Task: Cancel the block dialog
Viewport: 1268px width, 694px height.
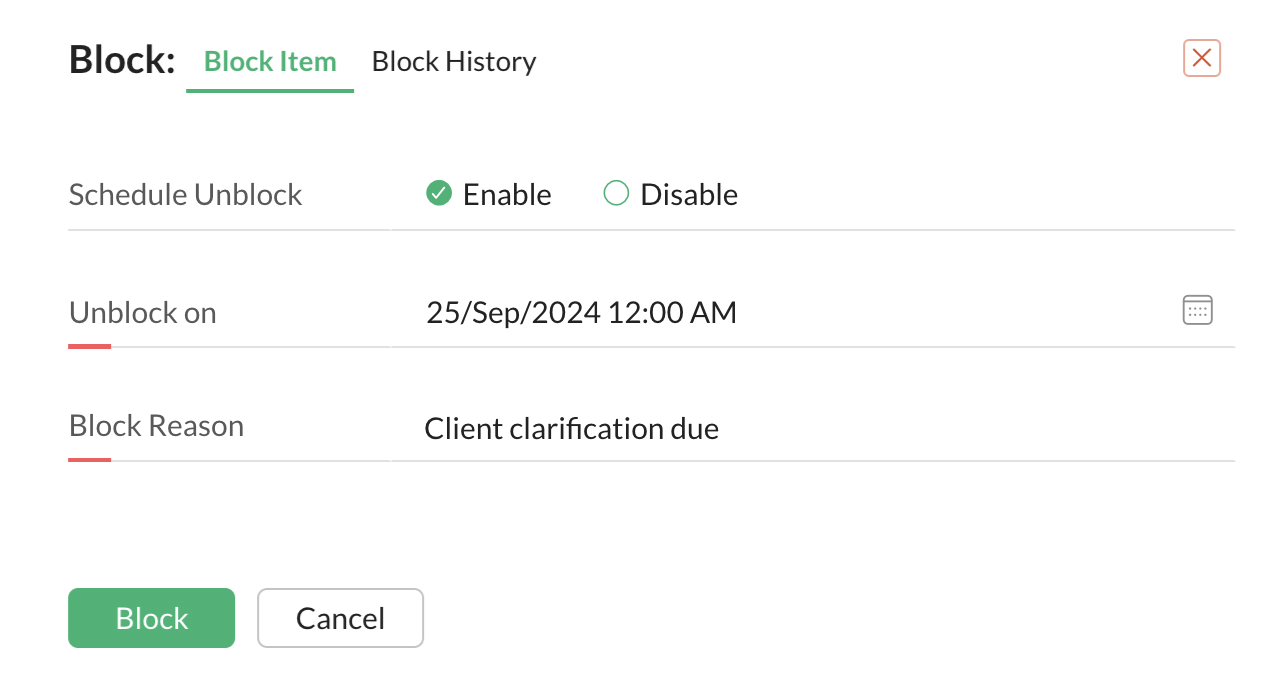Action: coord(340,618)
